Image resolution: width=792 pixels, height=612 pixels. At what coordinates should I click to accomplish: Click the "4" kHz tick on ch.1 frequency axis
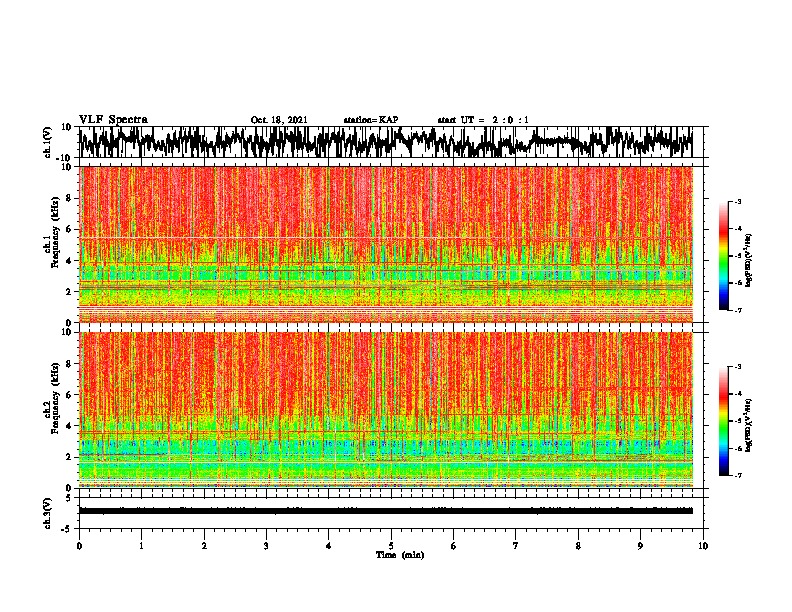70,261
